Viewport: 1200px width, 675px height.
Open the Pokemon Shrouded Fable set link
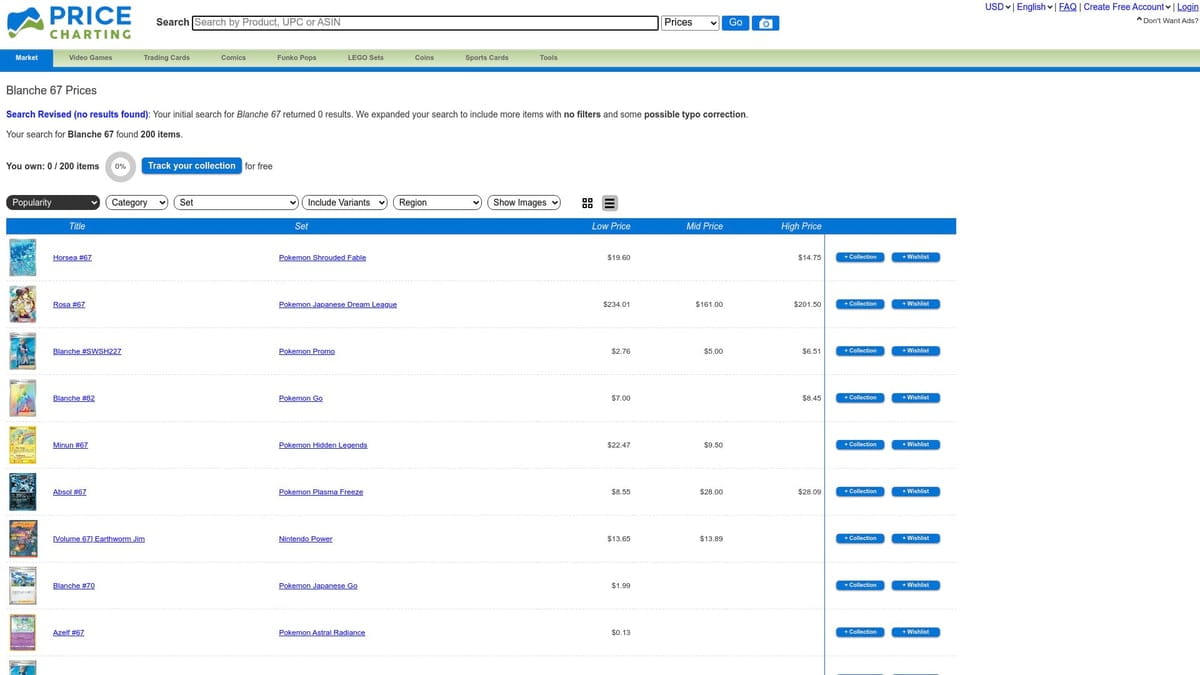322,258
